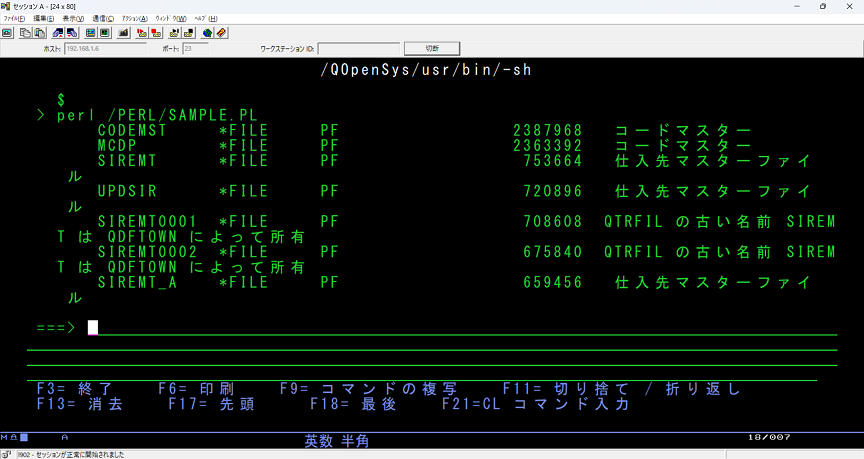
Task: Click the Send File to host icon
Action: 58,32
